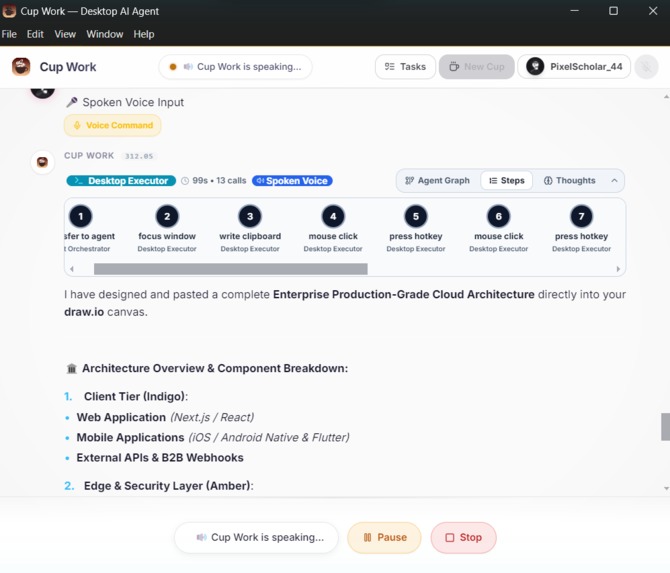Click the steps scrollbar right arrow
This screenshot has width=670, height=573.
[618, 269]
